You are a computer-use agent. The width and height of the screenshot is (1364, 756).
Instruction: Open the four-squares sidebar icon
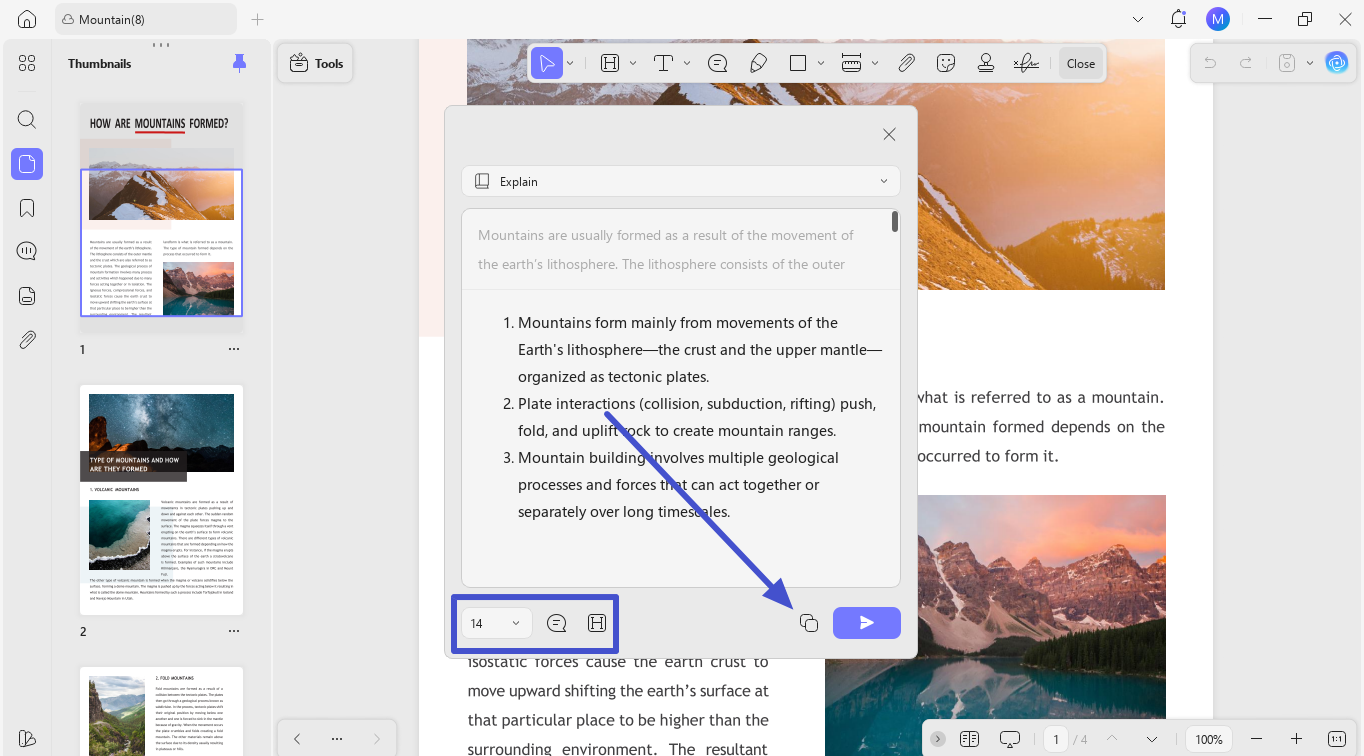pos(27,63)
